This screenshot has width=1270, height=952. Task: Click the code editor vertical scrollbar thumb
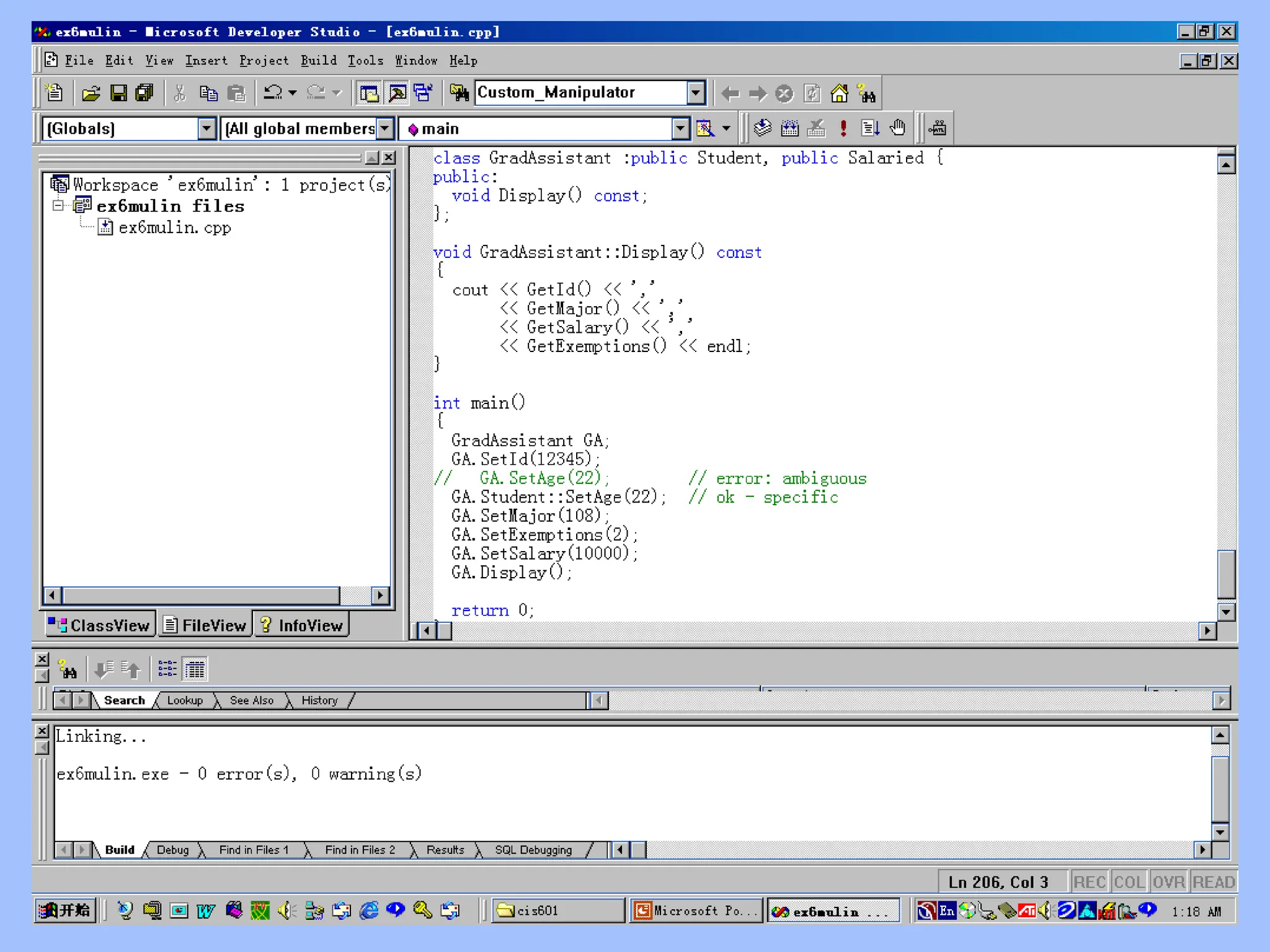[x=1226, y=574]
